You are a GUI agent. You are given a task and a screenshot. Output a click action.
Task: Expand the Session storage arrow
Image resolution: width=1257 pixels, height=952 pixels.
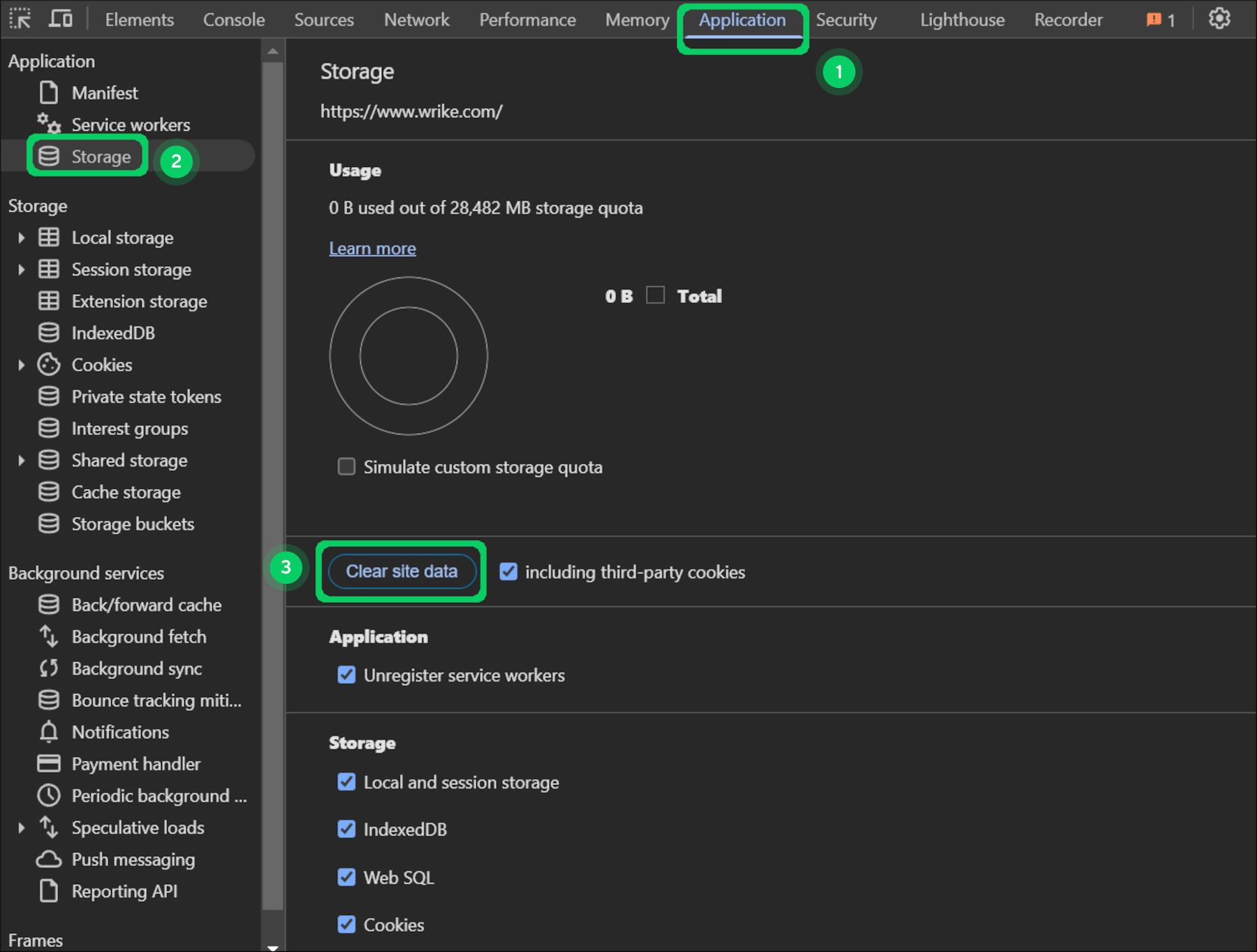21,270
